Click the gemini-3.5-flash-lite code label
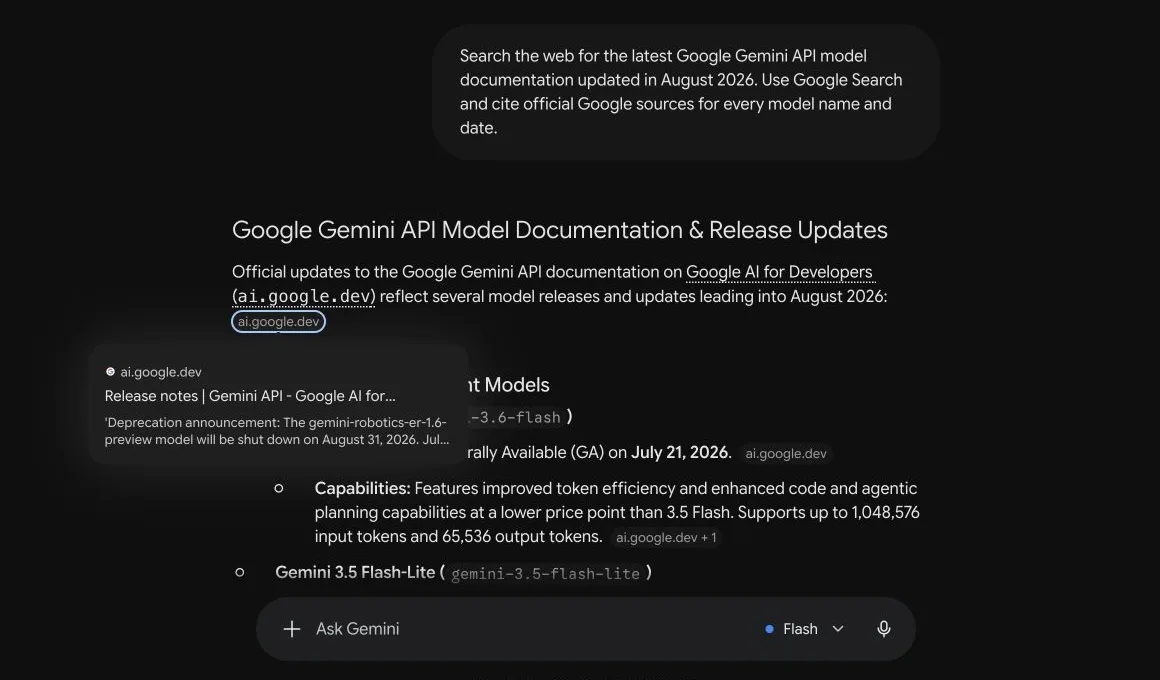Viewport: 1160px width, 680px height. [545, 573]
